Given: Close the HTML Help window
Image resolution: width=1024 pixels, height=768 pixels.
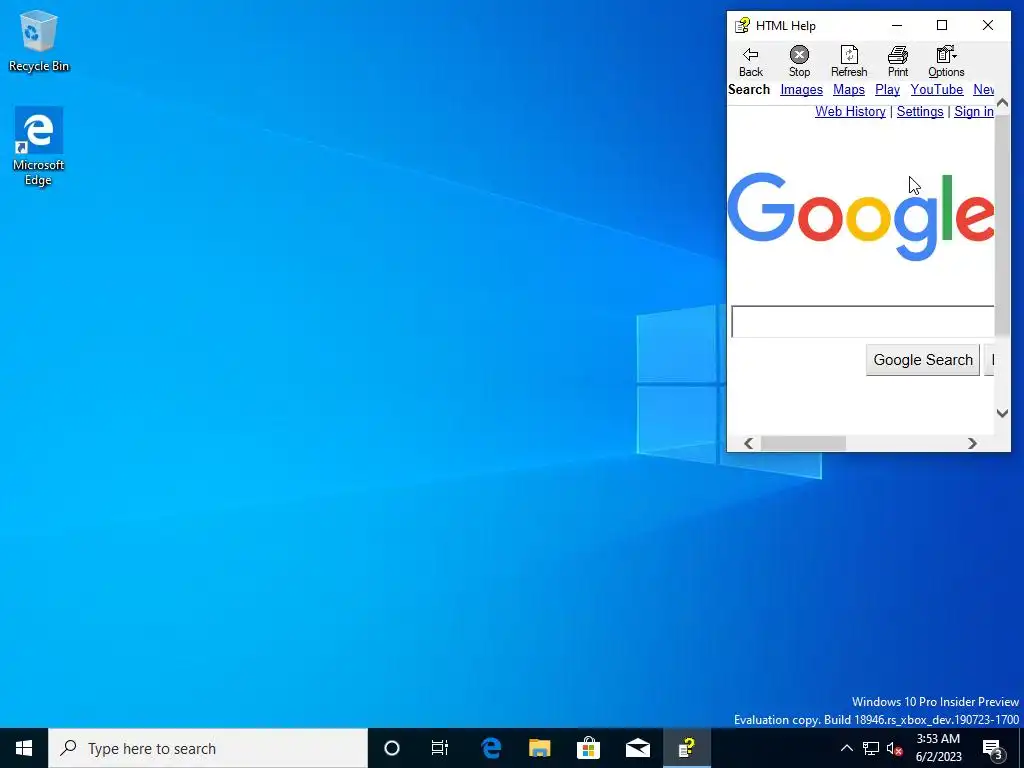Looking at the screenshot, I should [x=987, y=25].
